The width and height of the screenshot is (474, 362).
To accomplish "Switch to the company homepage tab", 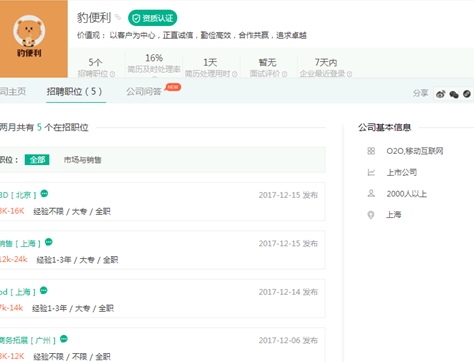I will click(x=13, y=91).
